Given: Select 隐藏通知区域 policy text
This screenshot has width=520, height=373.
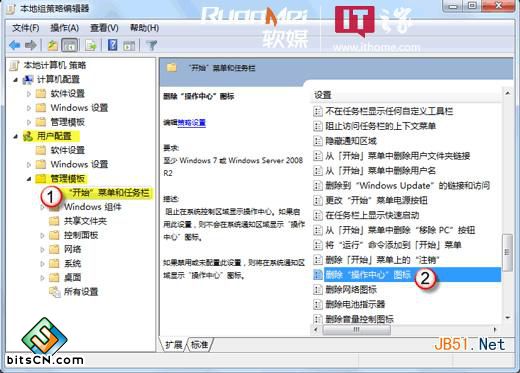Looking at the screenshot, I should pos(351,141).
